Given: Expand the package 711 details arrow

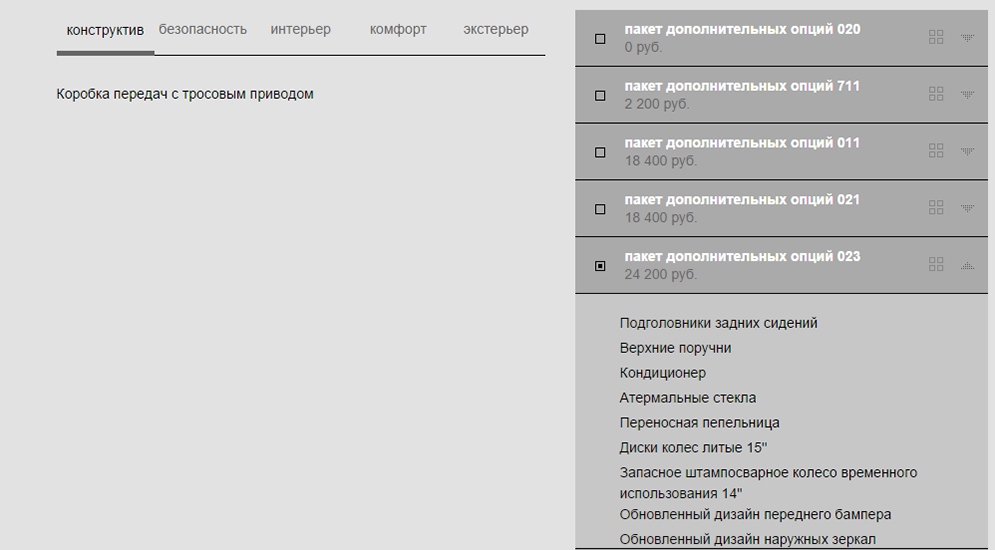Looking at the screenshot, I should click(x=967, y=95).
